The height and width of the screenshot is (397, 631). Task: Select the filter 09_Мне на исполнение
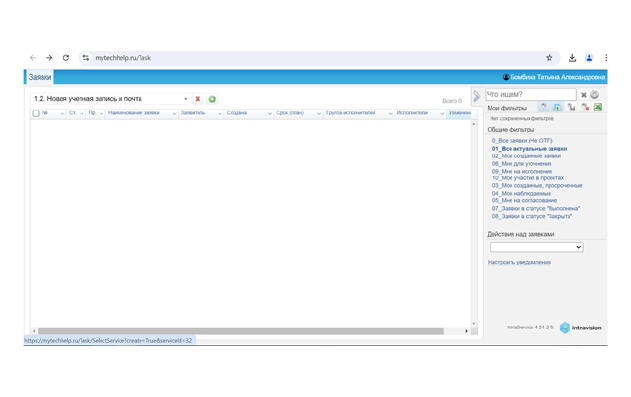[x=522, y=171]
